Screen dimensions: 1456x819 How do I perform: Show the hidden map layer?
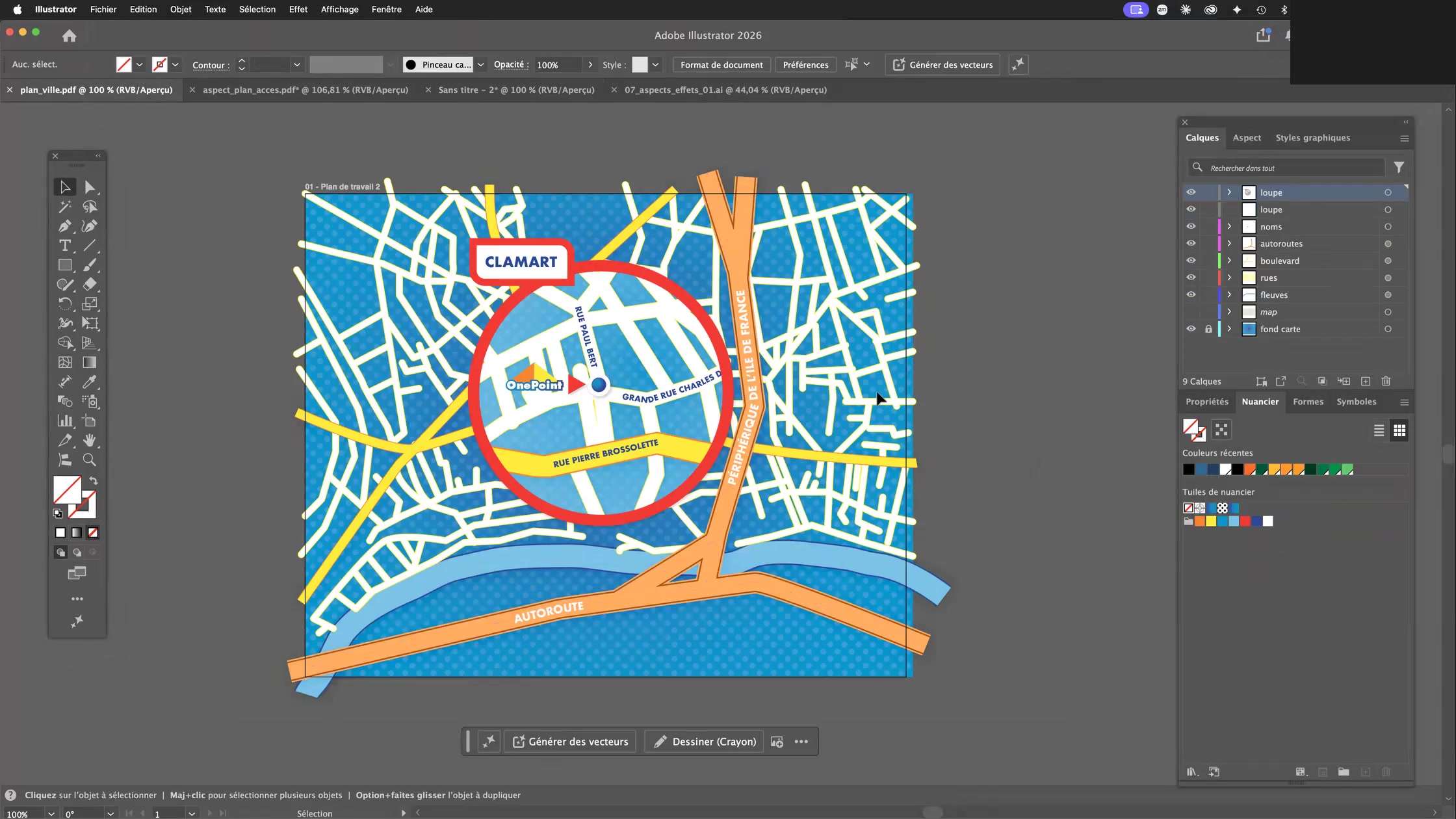click(1191, 312)
